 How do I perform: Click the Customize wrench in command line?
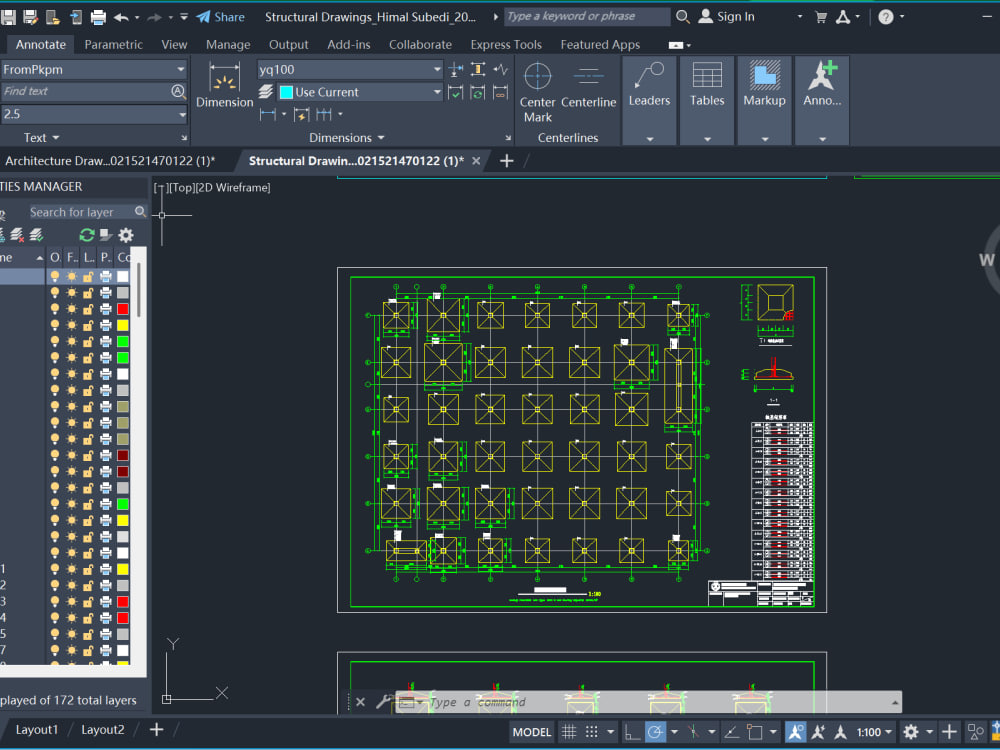(383, 702)
